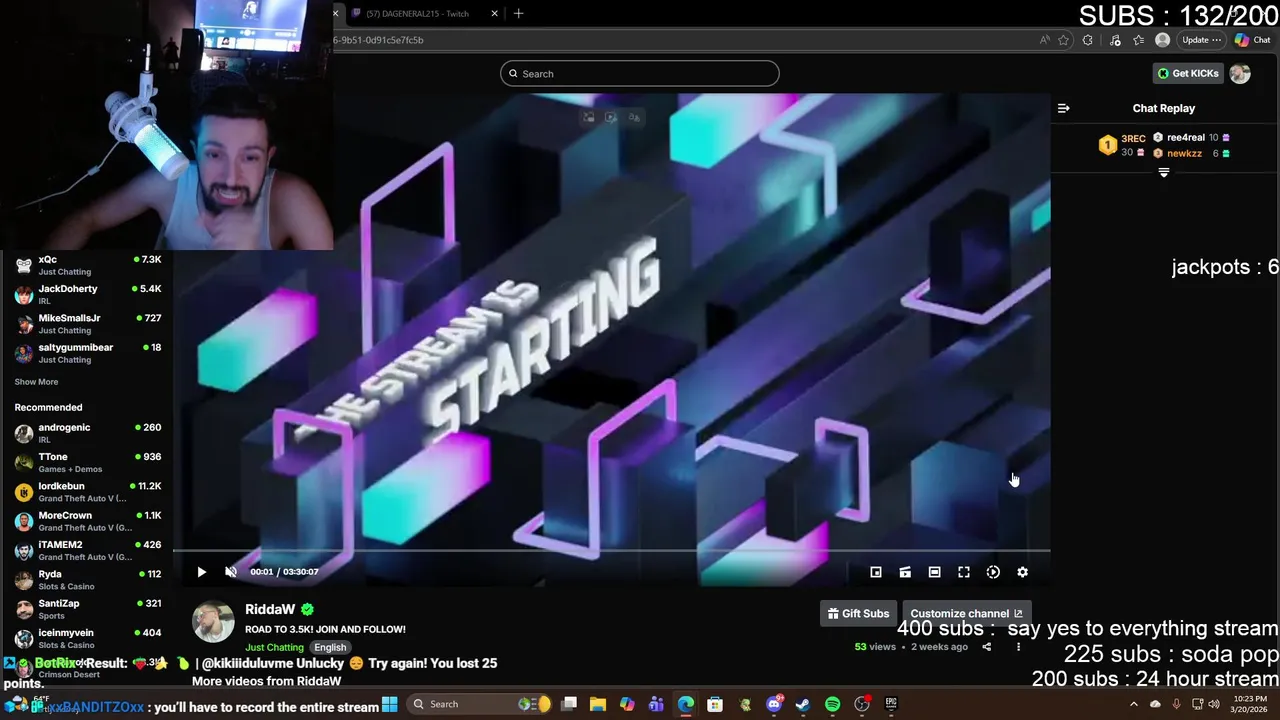Open Spotify from taskbar

pos(832,704)
